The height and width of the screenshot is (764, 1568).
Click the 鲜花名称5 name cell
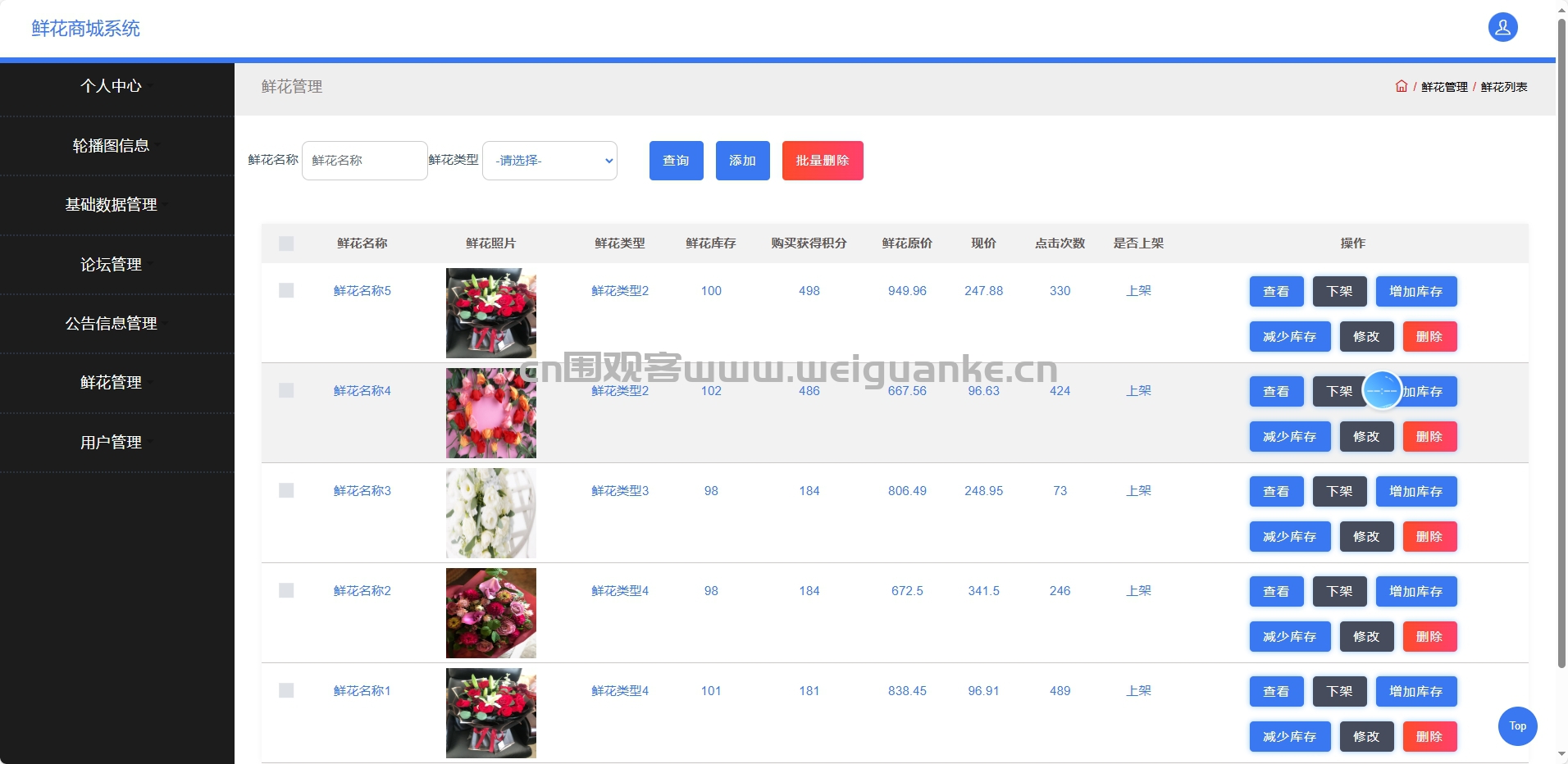(x=362, y=290)
